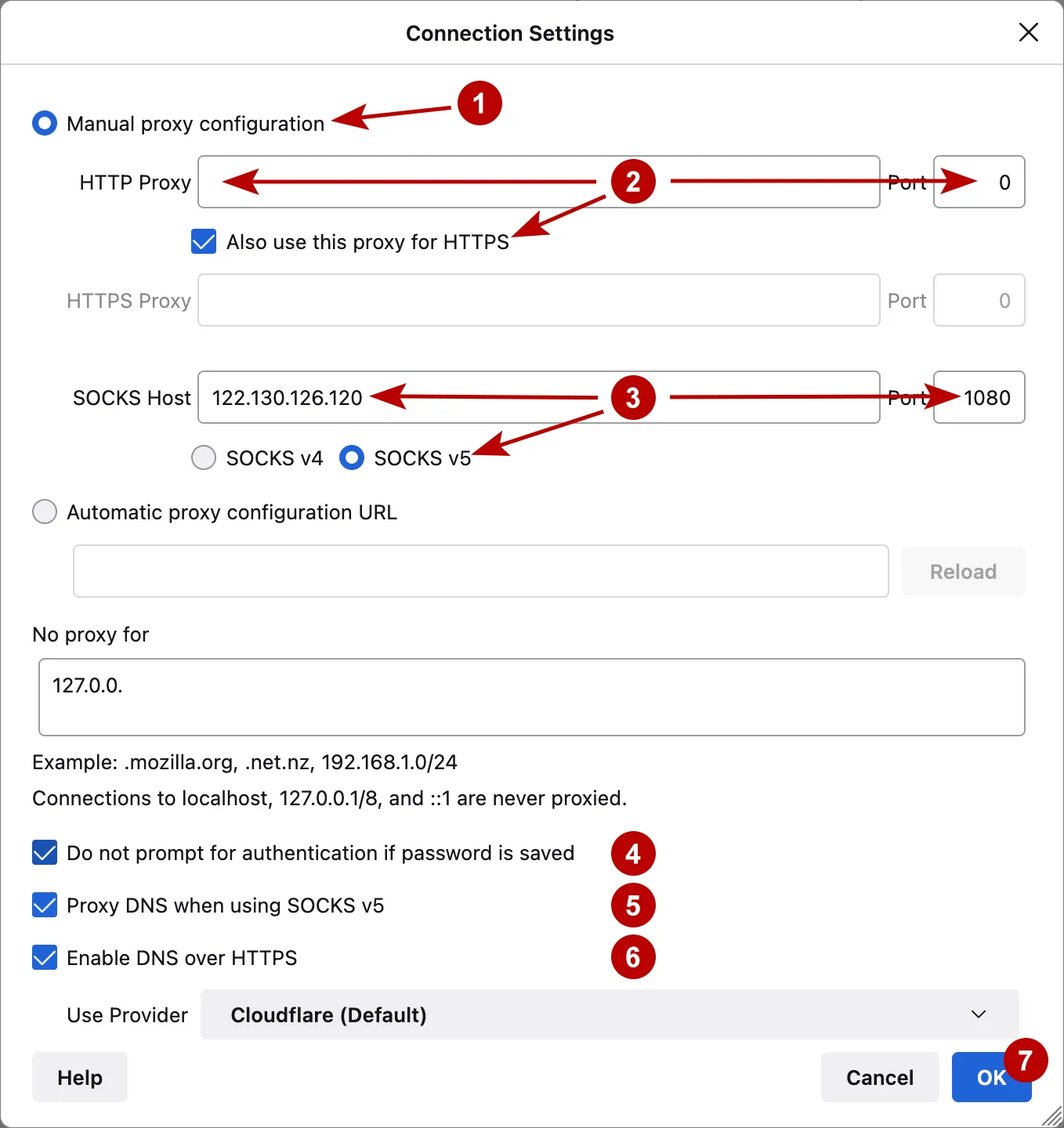Image resolution: width=1064 pixels, height=1128 pixels.
Task: Close the Connection Settings dialog
Action: click(1028, 33)
